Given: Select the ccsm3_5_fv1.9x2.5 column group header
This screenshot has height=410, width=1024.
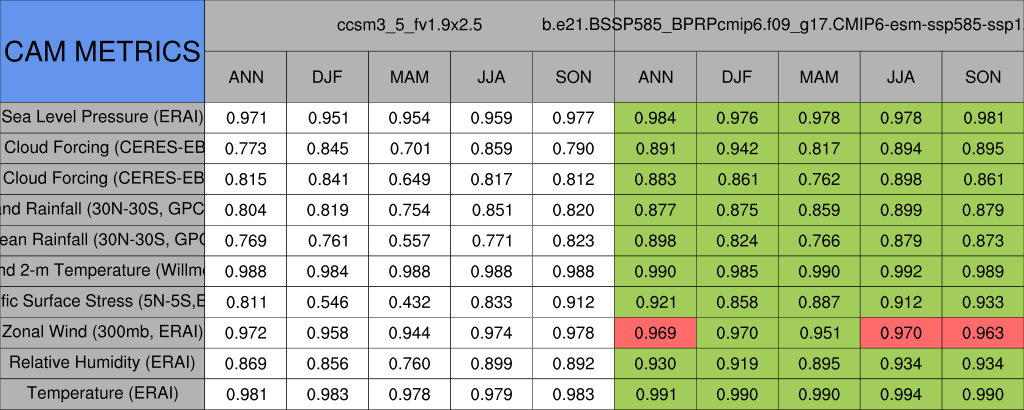Looking at the screenshot, I should coord(409,25).
